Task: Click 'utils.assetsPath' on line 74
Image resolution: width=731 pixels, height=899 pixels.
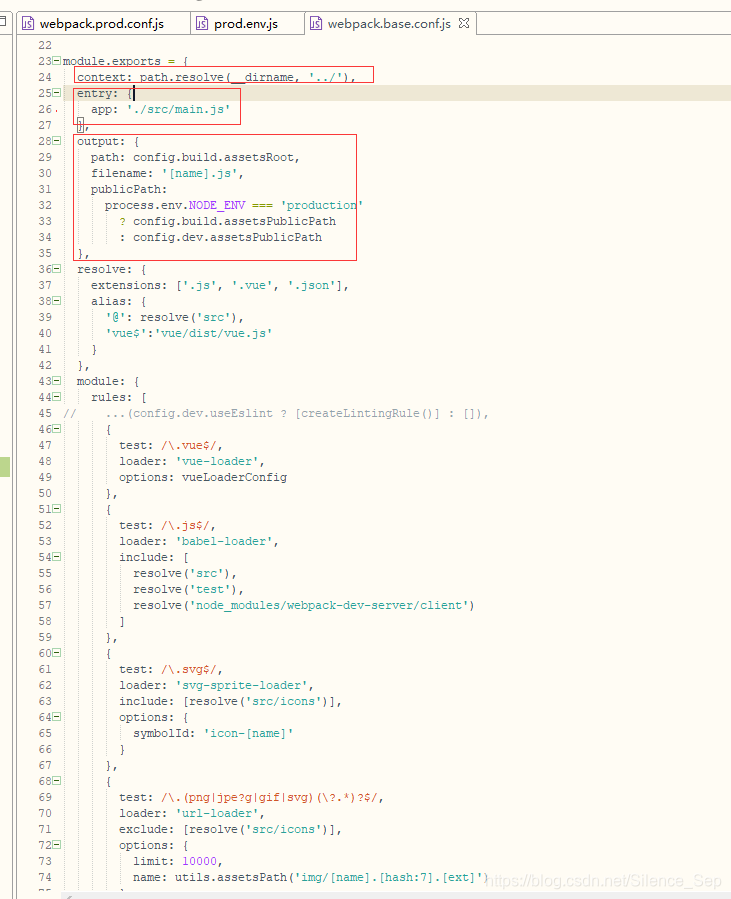Action: [230, 877]
